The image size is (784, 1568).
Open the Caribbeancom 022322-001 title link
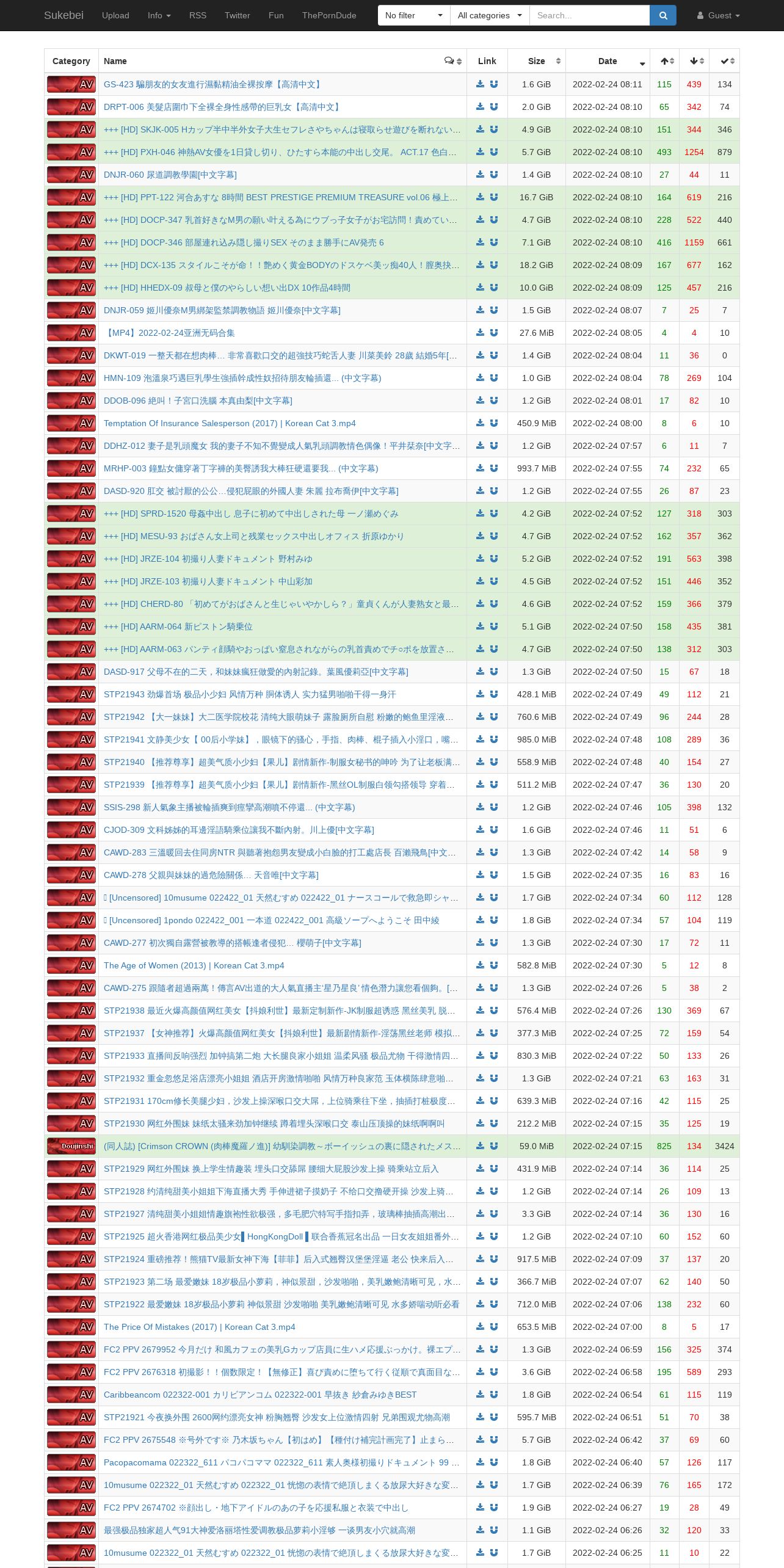click(260, 1395)
